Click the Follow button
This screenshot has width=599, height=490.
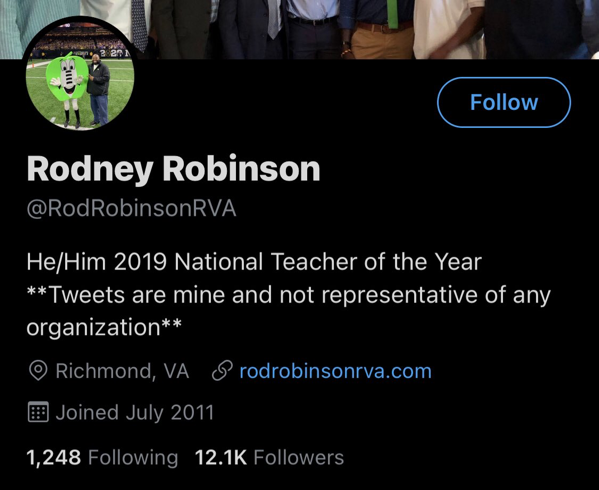(504, 102)
